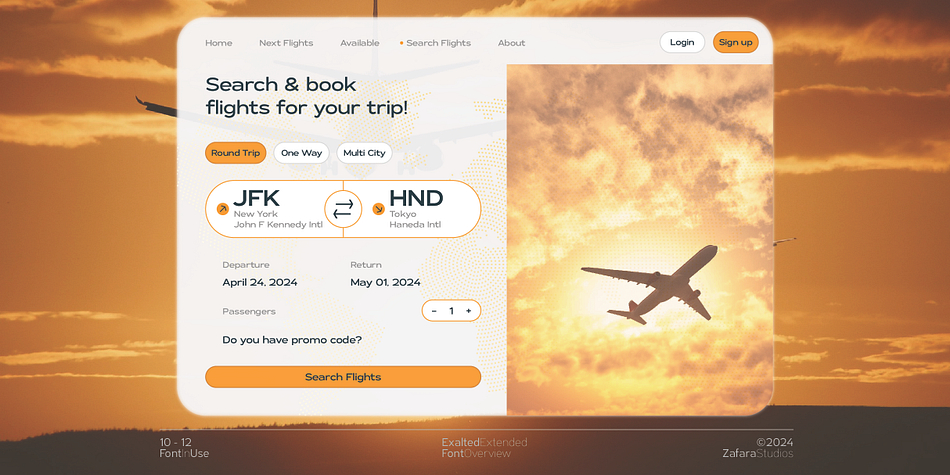Click the JFK departure arrow icon
The height and width of the screenshot is (475, 950).
point(222,209)
